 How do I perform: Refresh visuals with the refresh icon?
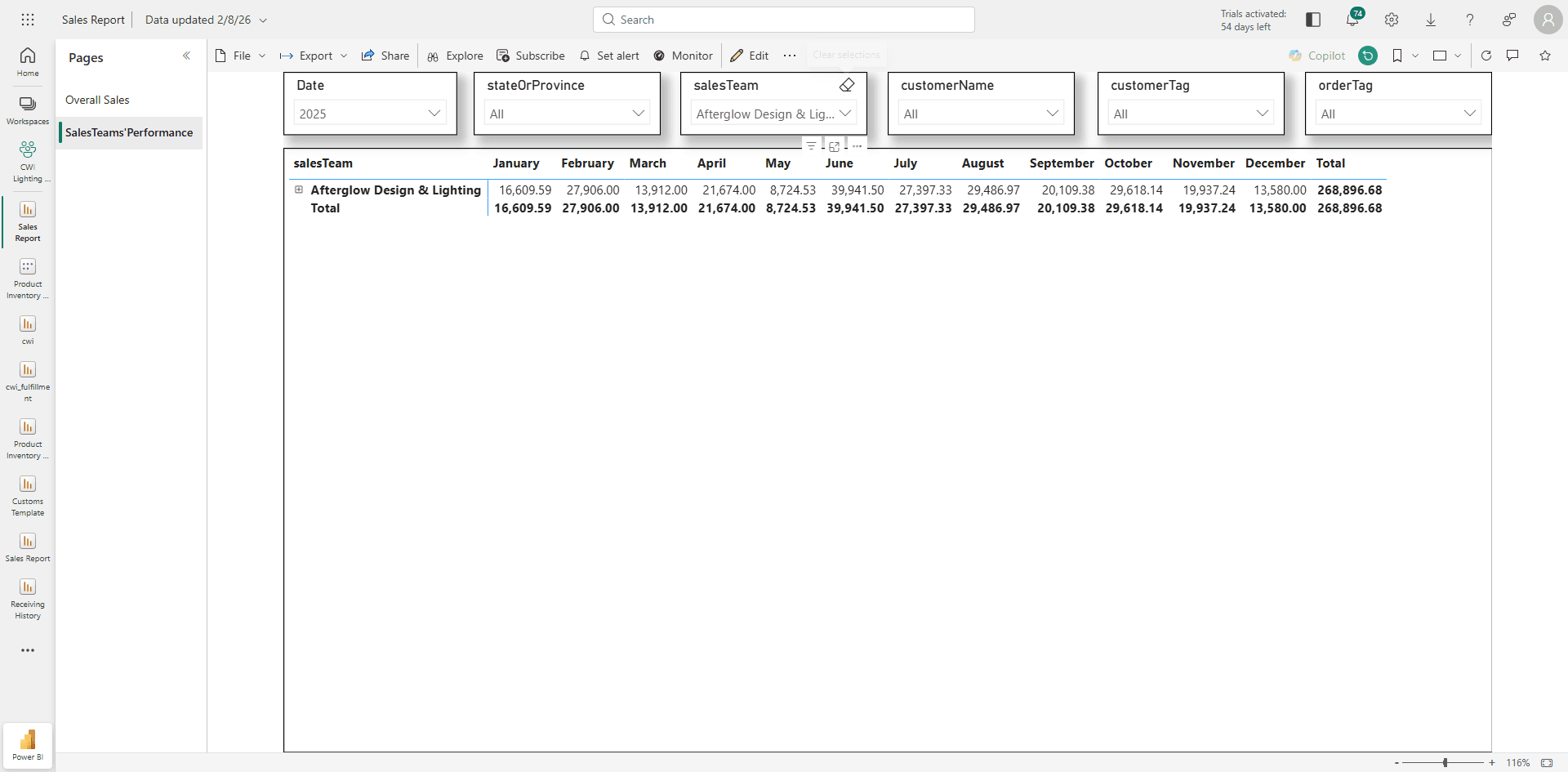click(1486, 56)
